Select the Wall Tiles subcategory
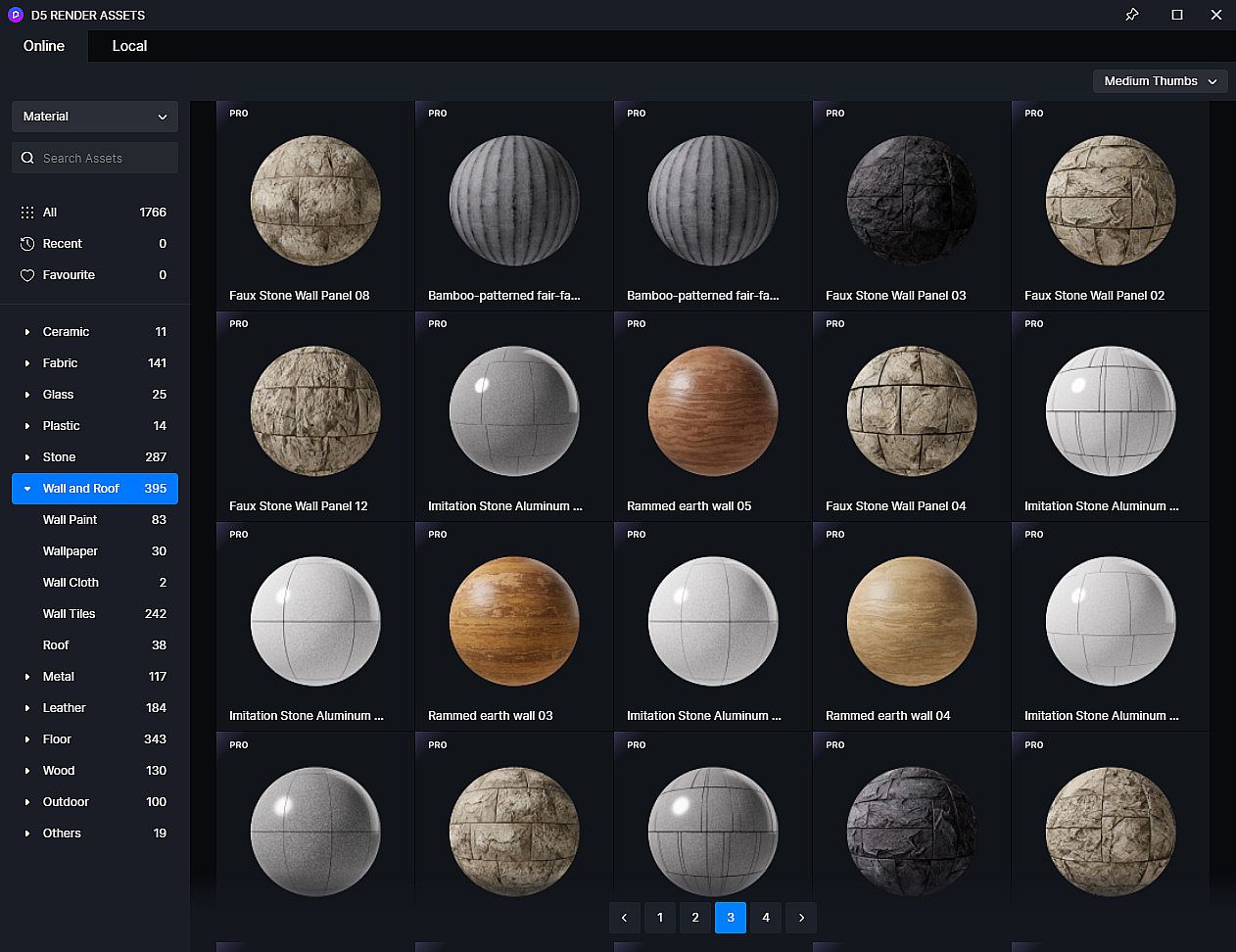 (70, 614)
